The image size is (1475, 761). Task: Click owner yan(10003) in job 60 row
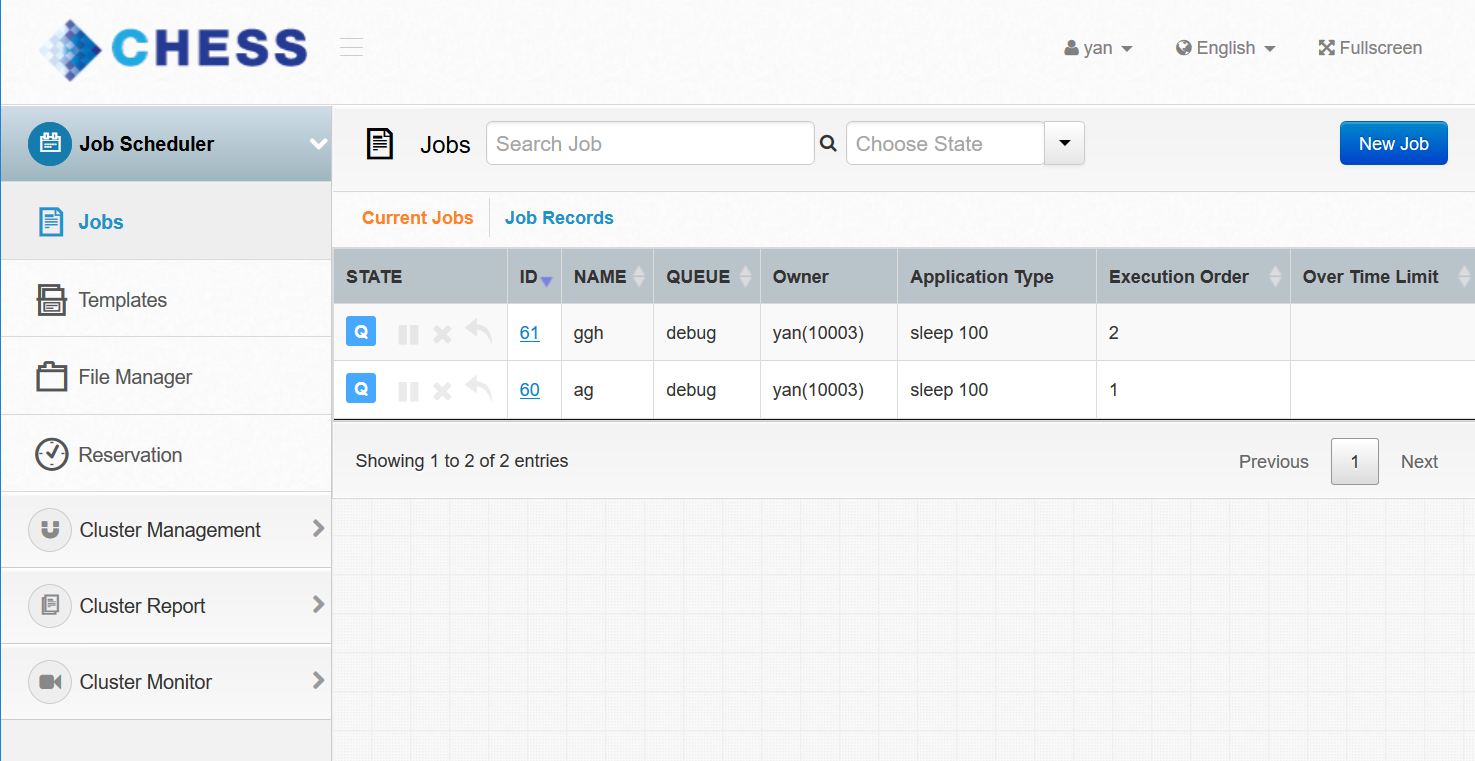point(818,390)
